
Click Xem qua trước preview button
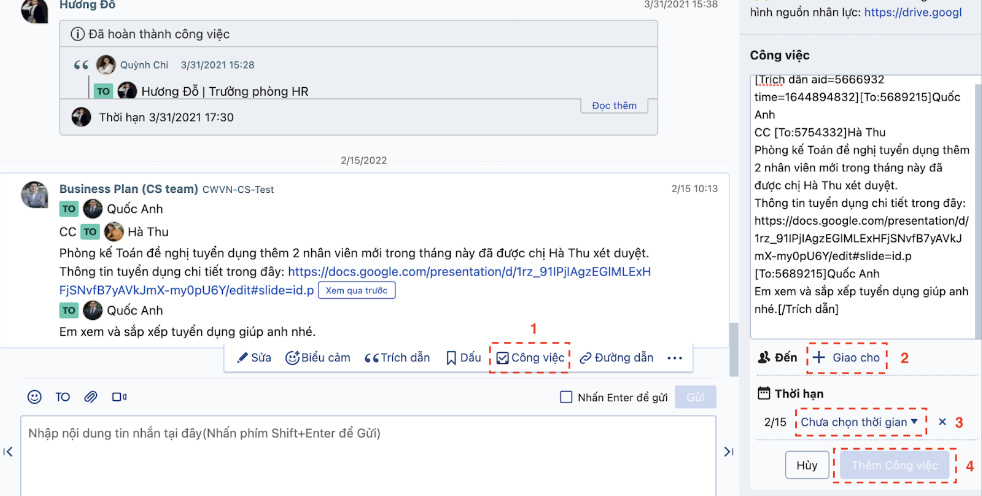pos(356,291)
